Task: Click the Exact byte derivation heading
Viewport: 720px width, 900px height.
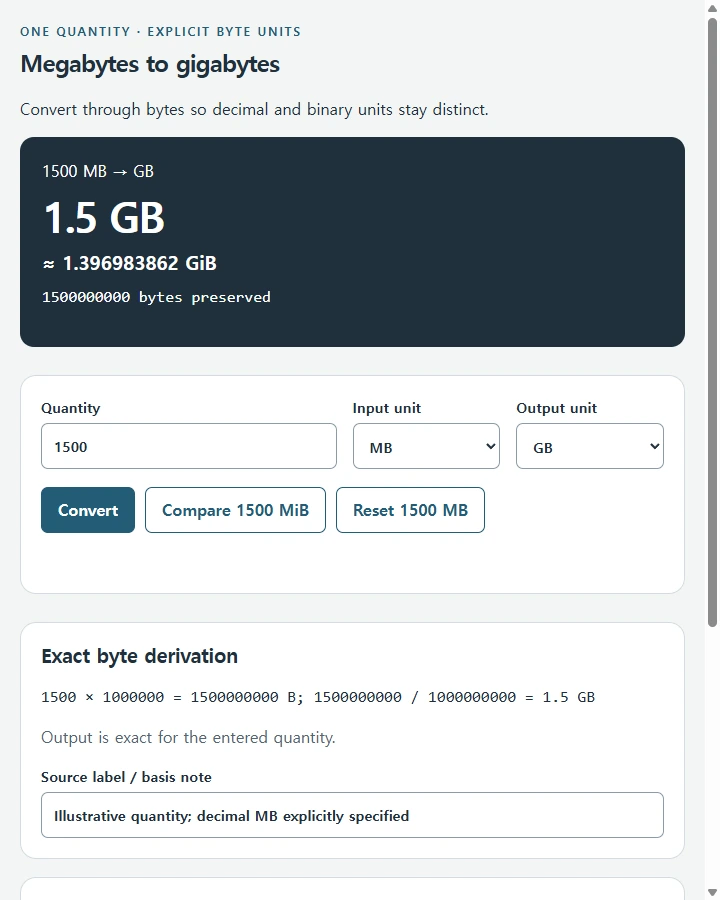Action: point(140,656)
